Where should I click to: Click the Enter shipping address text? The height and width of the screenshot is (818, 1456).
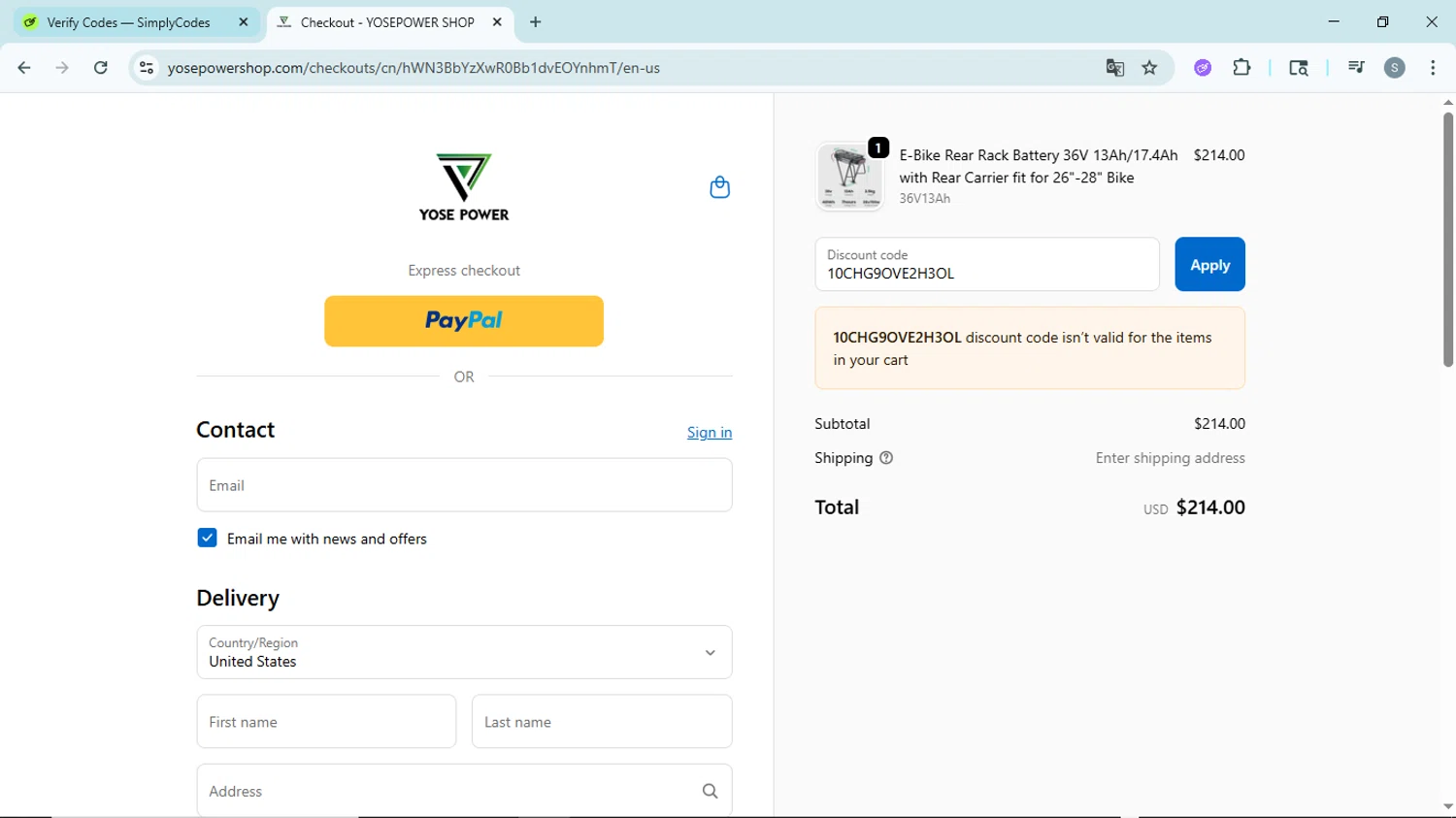(1170, 458)
